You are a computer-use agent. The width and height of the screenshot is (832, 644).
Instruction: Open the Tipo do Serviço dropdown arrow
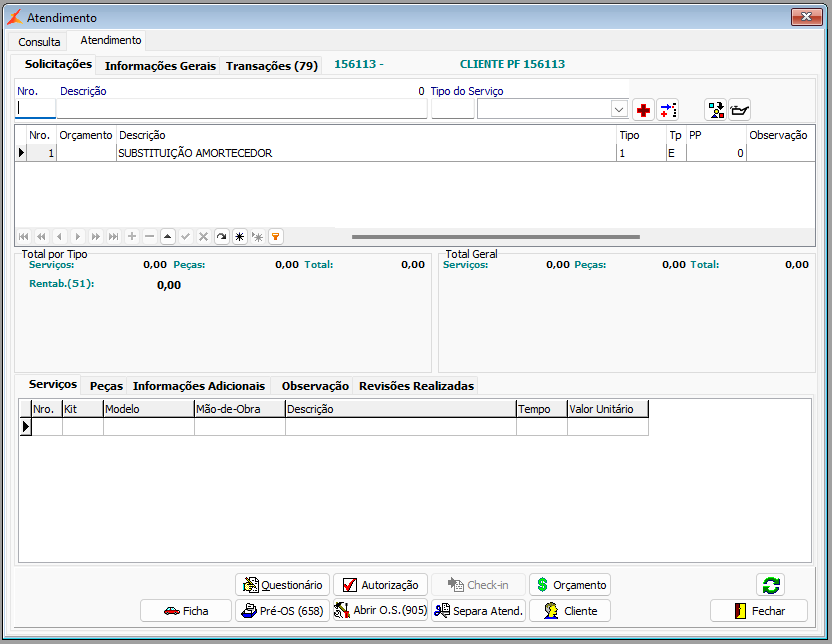click(x=619, y=110)
